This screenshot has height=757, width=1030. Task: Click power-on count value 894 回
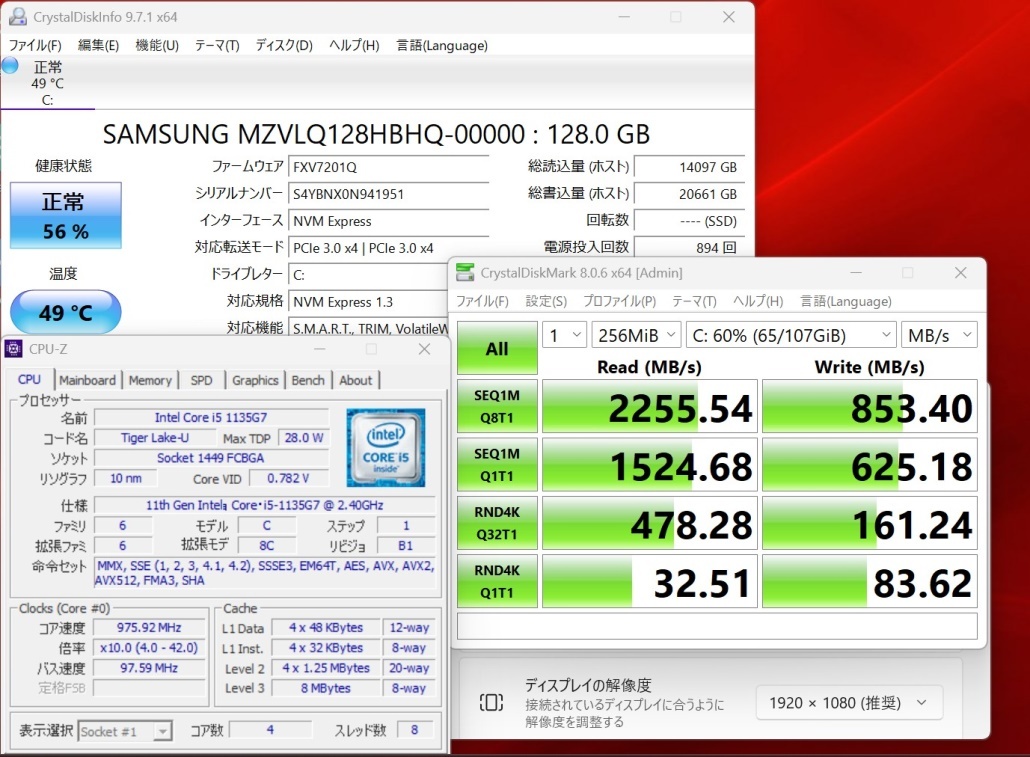[x=689, y=248]
